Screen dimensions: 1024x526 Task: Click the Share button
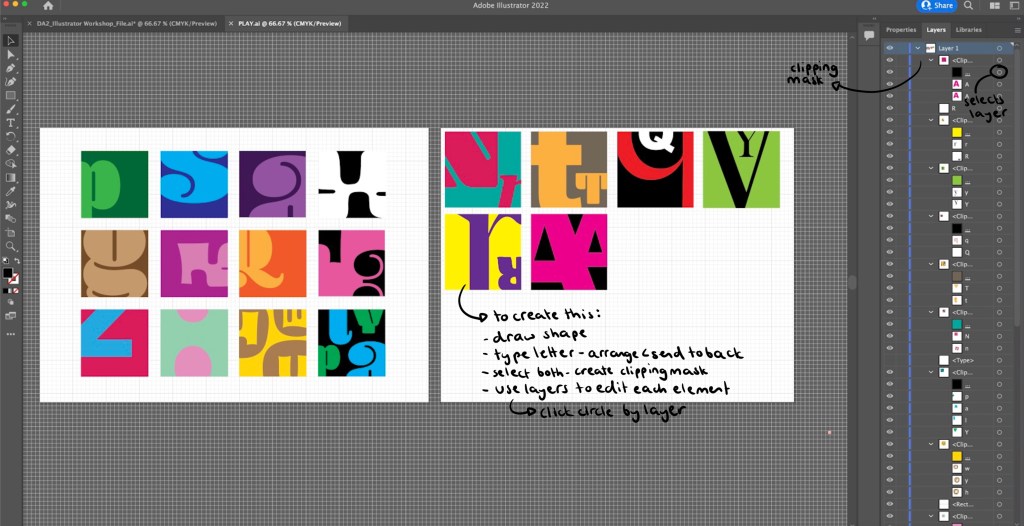(x=937, y=6)
